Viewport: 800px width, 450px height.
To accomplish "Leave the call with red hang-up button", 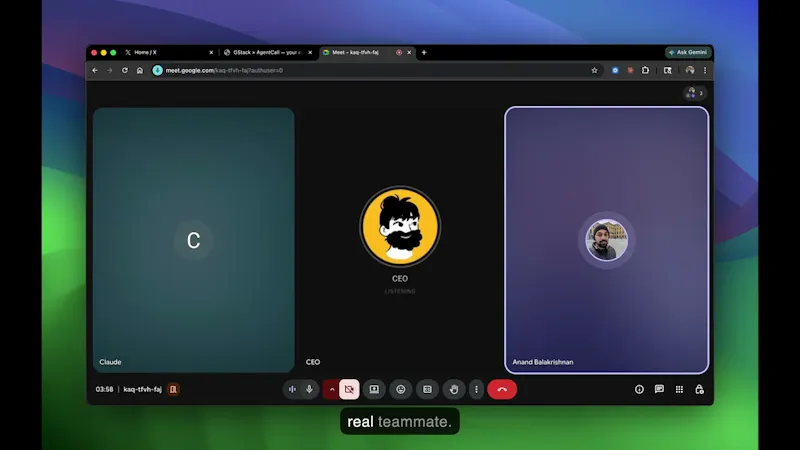I will (x=502, y=389).
